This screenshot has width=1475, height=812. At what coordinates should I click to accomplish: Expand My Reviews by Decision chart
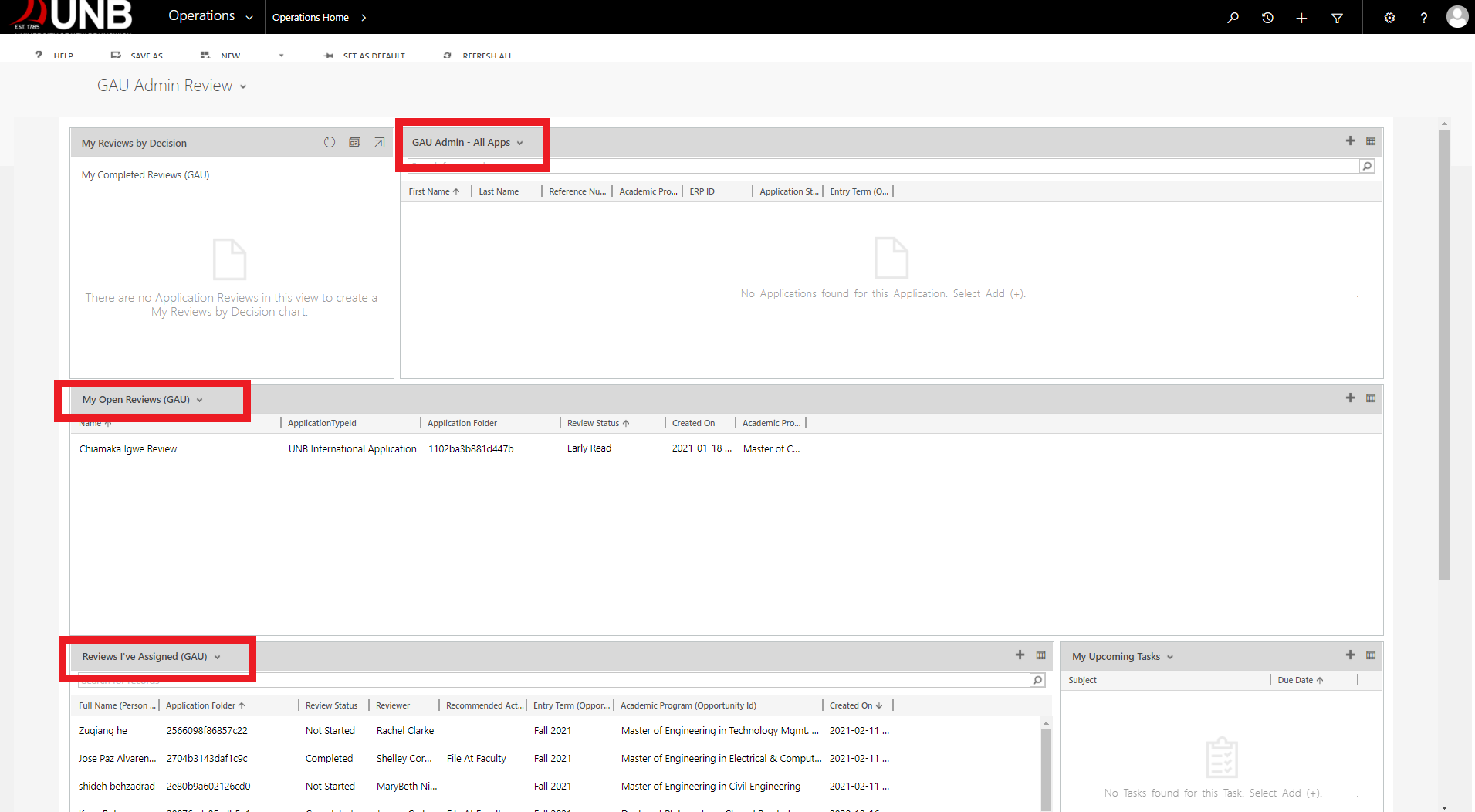tap(380, 142)
